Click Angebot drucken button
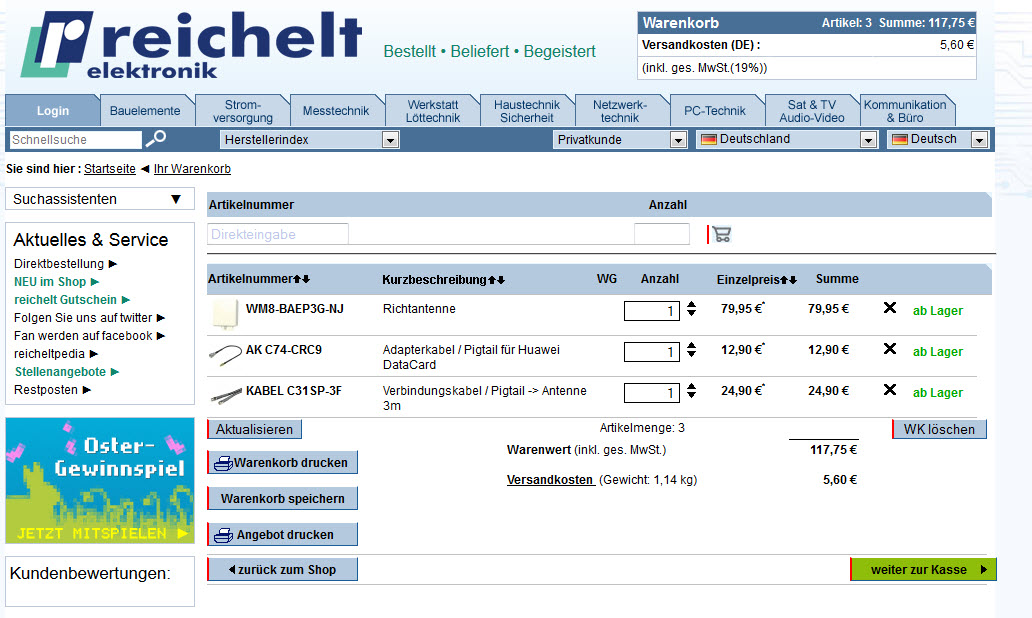The width and height of the screenshot is (1032, 618). click(x=282, y=535)
